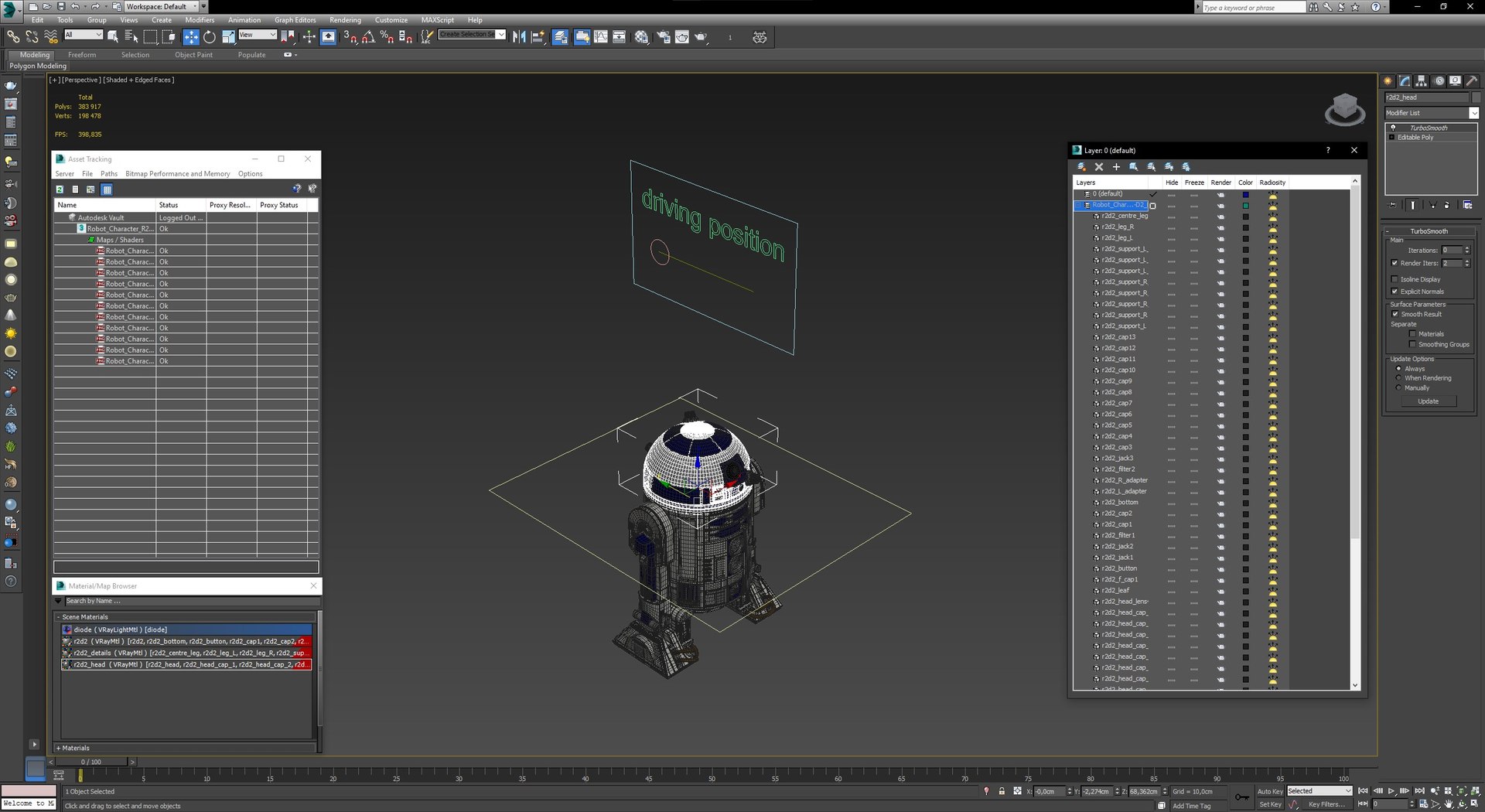Select the Manually update radio option
The image size is (1485, 812).
point(1398,387)
